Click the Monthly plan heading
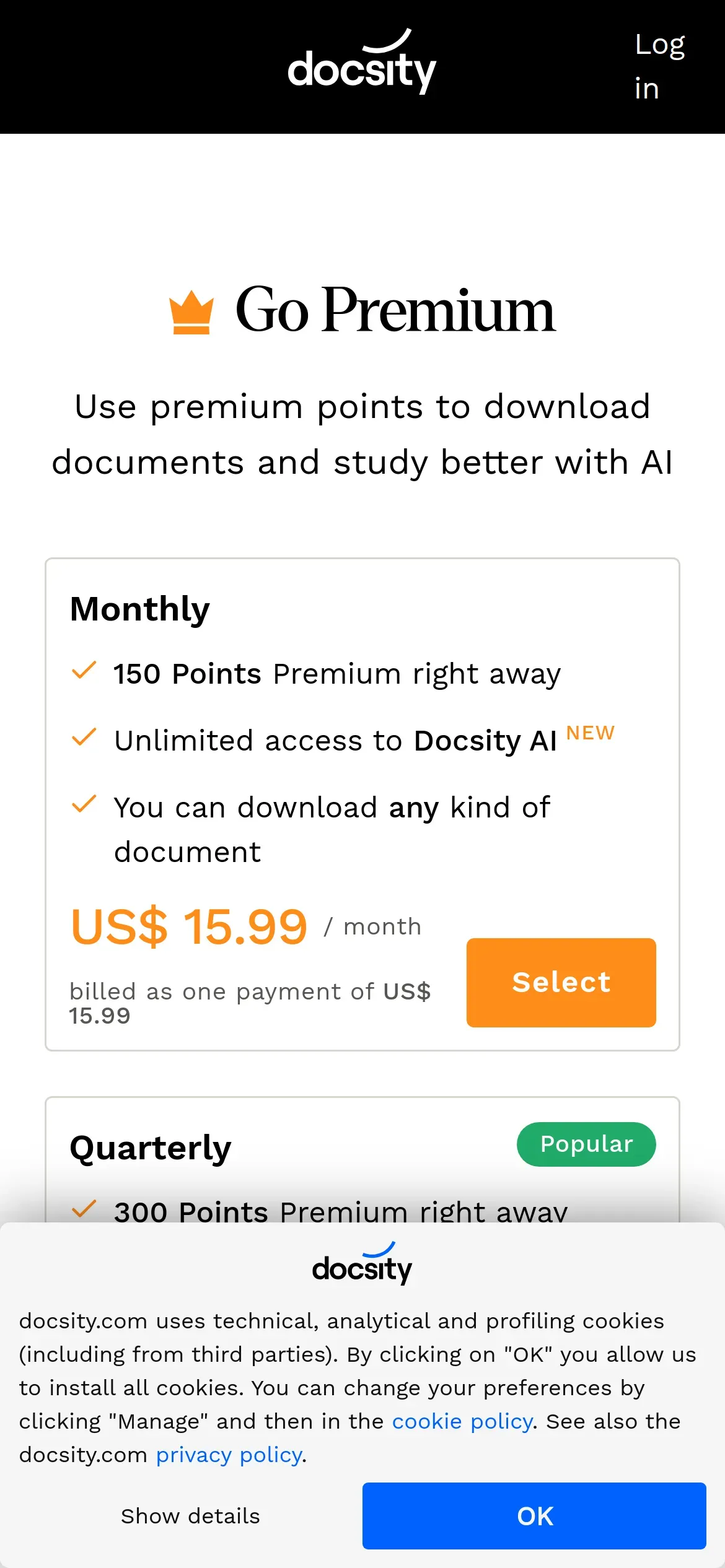Screen dimensions: 725x1568 [x=140, y=609]
